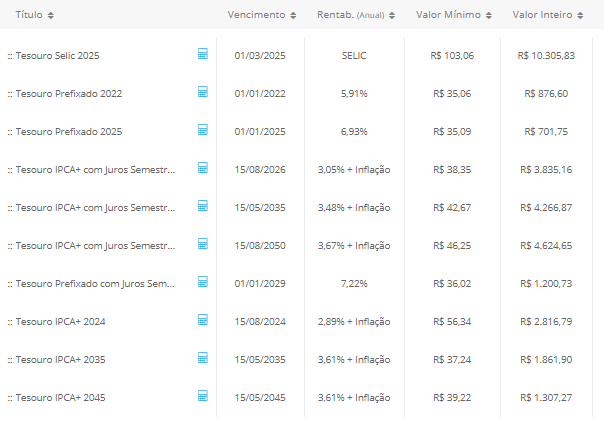Open Tesouro Prefixado 2022 bond link
Screen dimensions: 604x423
pyautogui.click(x=65, y=94)
